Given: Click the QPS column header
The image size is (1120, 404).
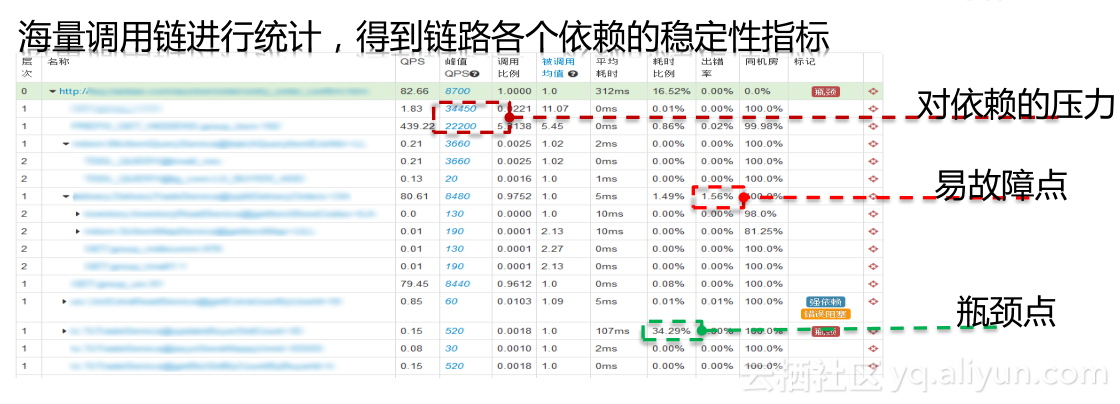Looking at the screenshot, I should click(x=411, y=62).
